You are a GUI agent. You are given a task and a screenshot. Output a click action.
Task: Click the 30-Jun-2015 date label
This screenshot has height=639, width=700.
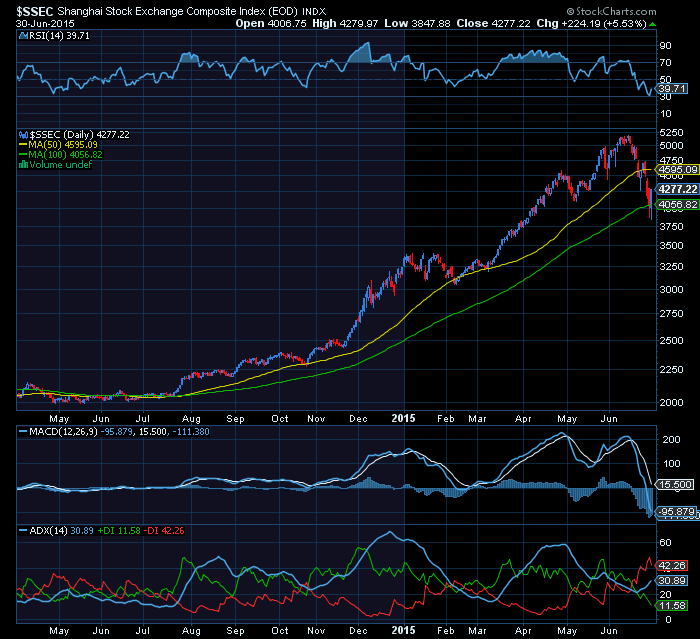[x=45, y=23]
